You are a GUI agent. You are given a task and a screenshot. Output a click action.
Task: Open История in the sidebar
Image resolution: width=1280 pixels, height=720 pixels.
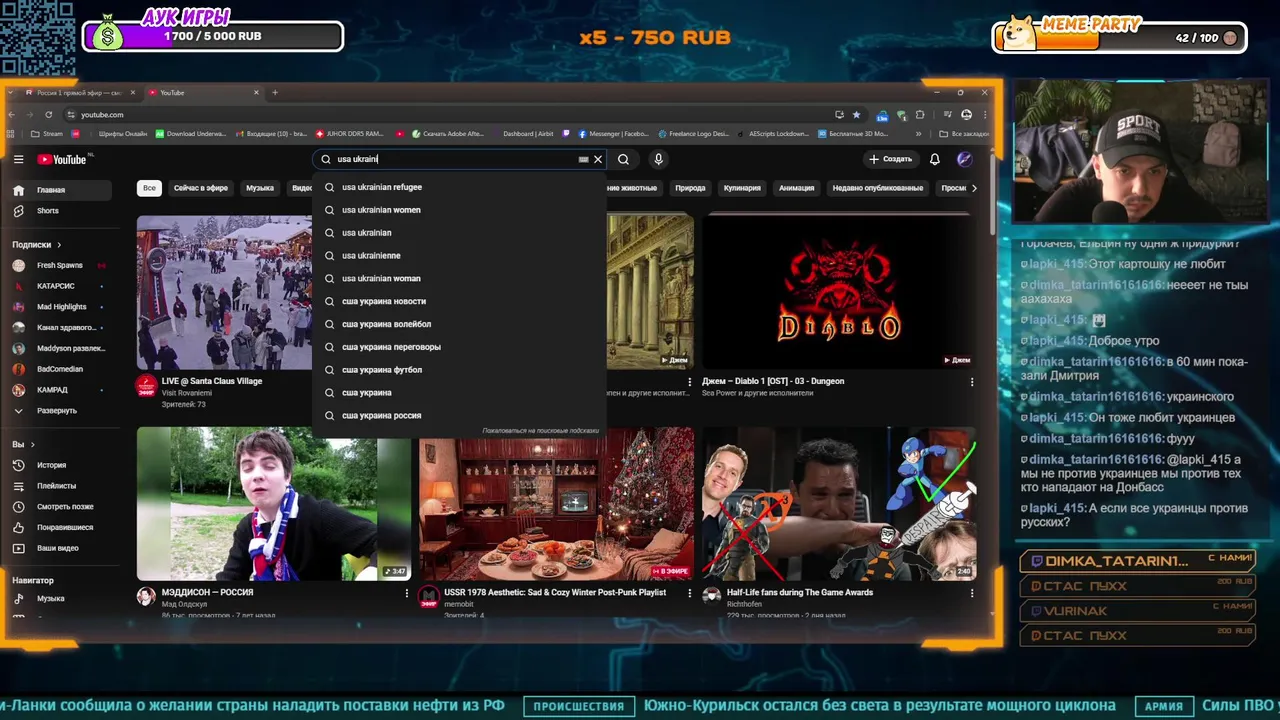click(x=62, y=465)
